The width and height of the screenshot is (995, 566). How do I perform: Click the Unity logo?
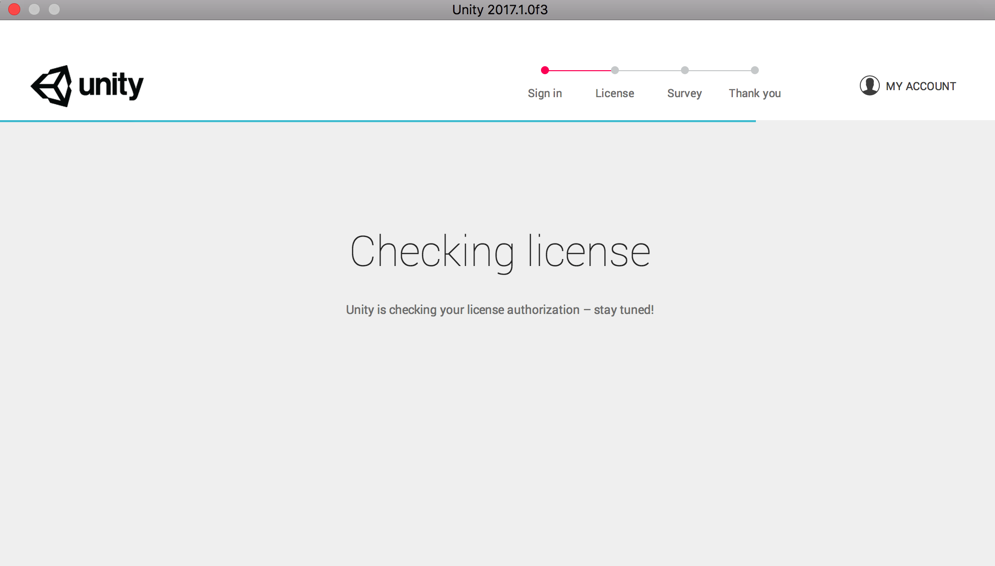(88, 86)
